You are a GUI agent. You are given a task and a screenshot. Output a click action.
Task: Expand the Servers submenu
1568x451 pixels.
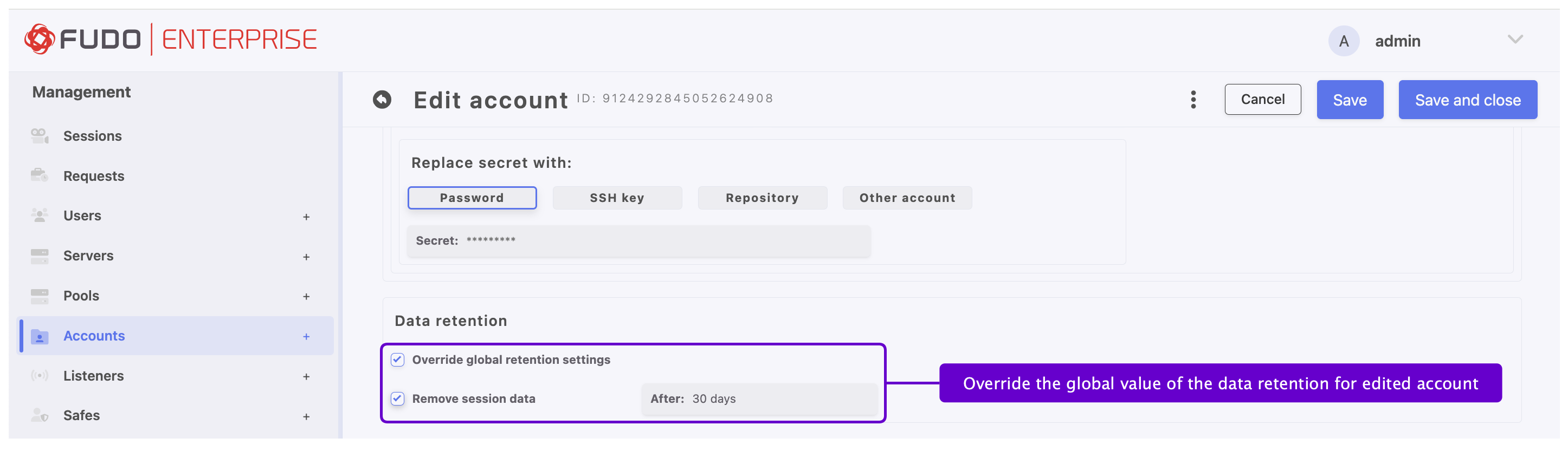pos(306,257)
